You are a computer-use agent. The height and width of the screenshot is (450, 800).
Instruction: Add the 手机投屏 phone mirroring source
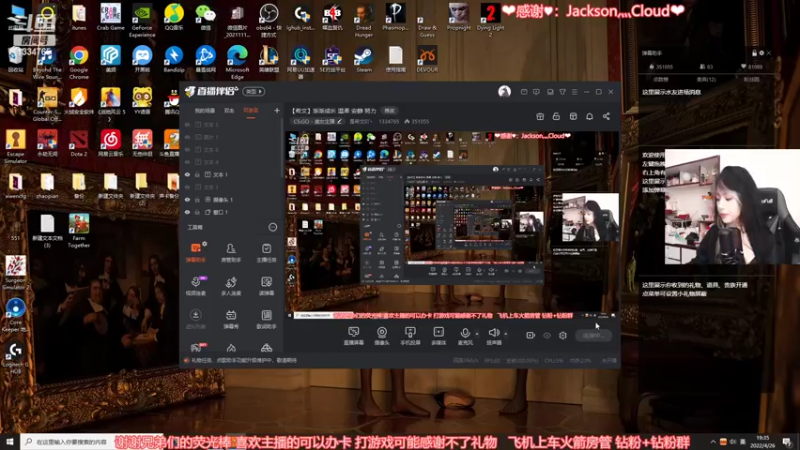click(410, 336)
